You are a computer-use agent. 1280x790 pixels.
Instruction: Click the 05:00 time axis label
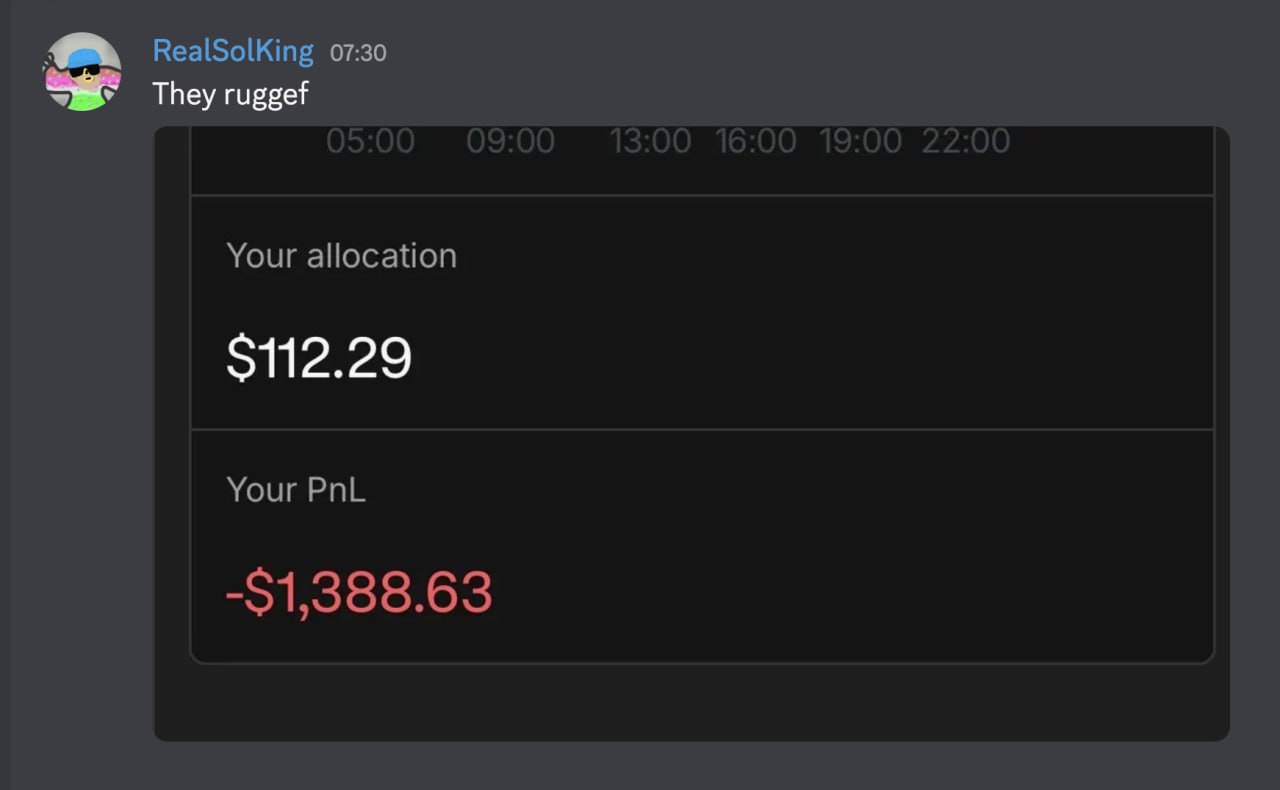[x=370, y=141]
